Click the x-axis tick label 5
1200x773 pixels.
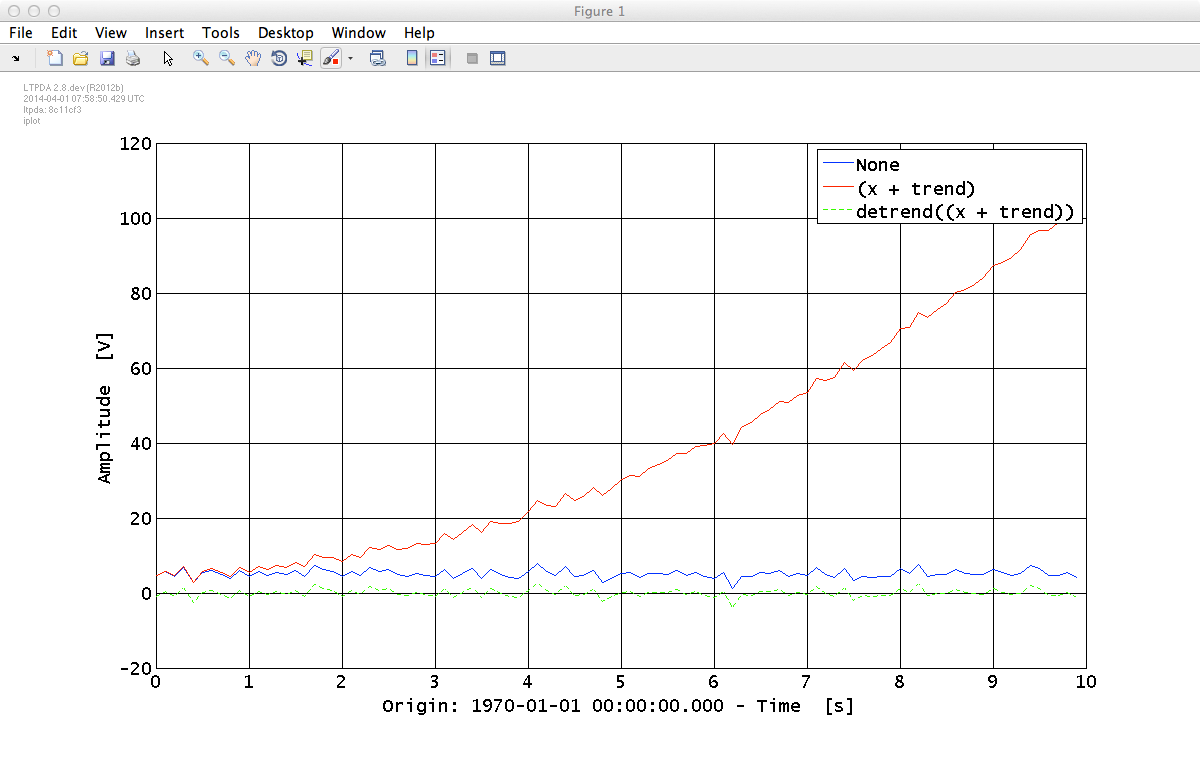[x=621, y=682]
